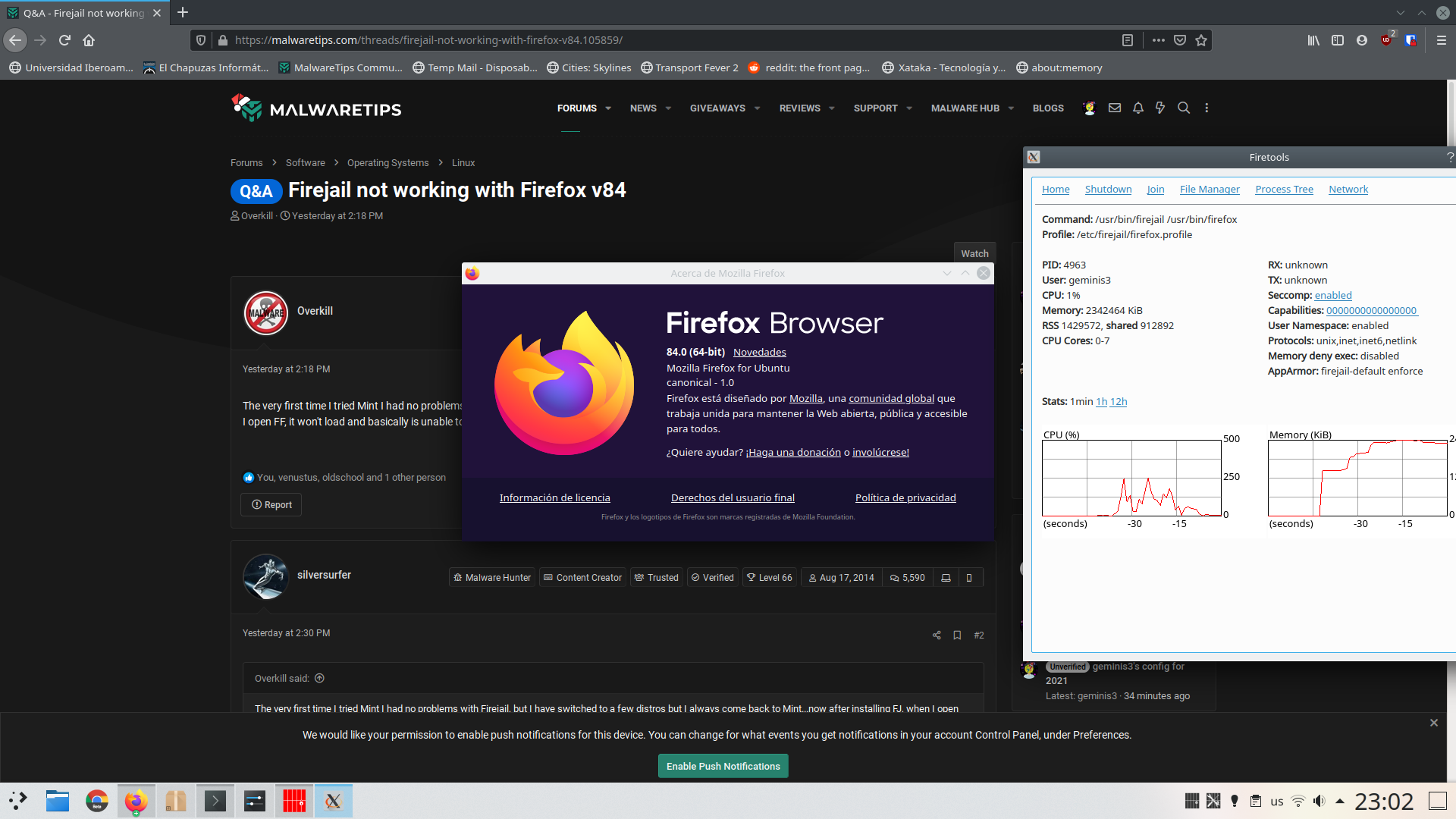
Task: Bookmark silversurfer's post icon
Action: tap(957, 635)
